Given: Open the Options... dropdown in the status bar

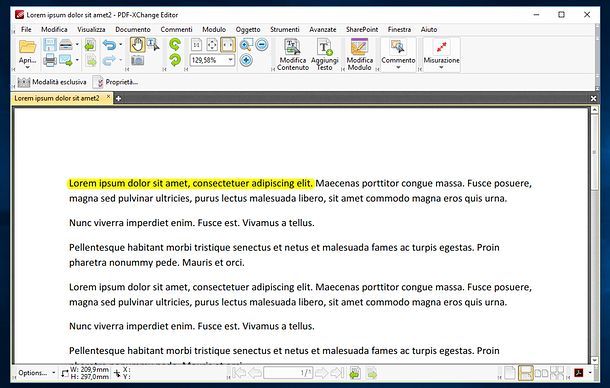Looking at the screenshot, I should (36, 372).
